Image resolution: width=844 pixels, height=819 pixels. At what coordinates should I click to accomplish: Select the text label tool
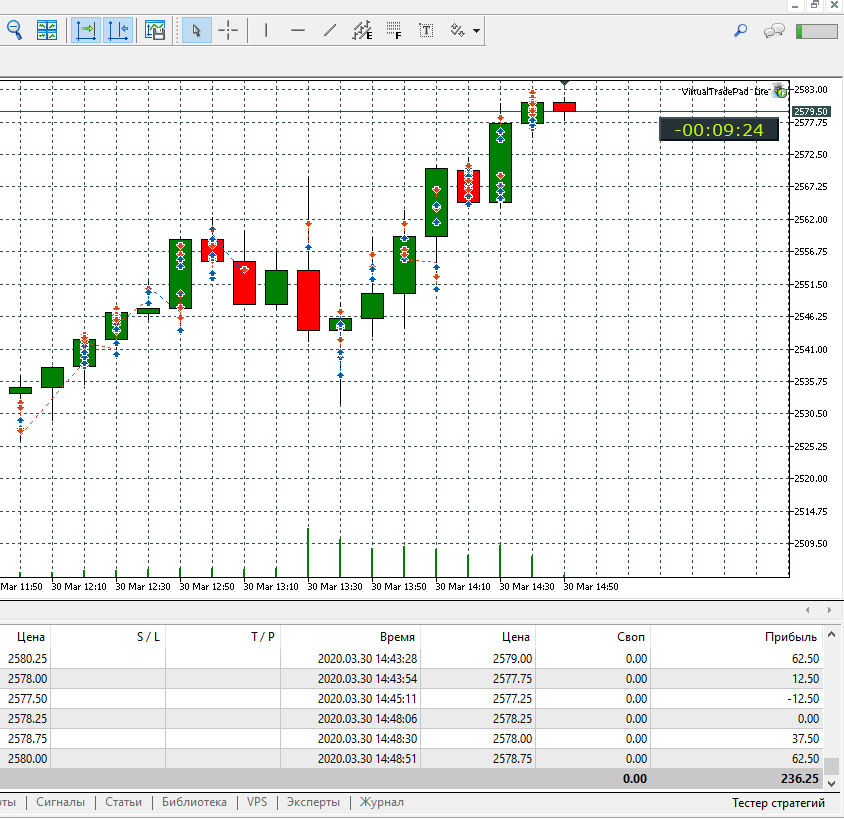coord(426,30)
